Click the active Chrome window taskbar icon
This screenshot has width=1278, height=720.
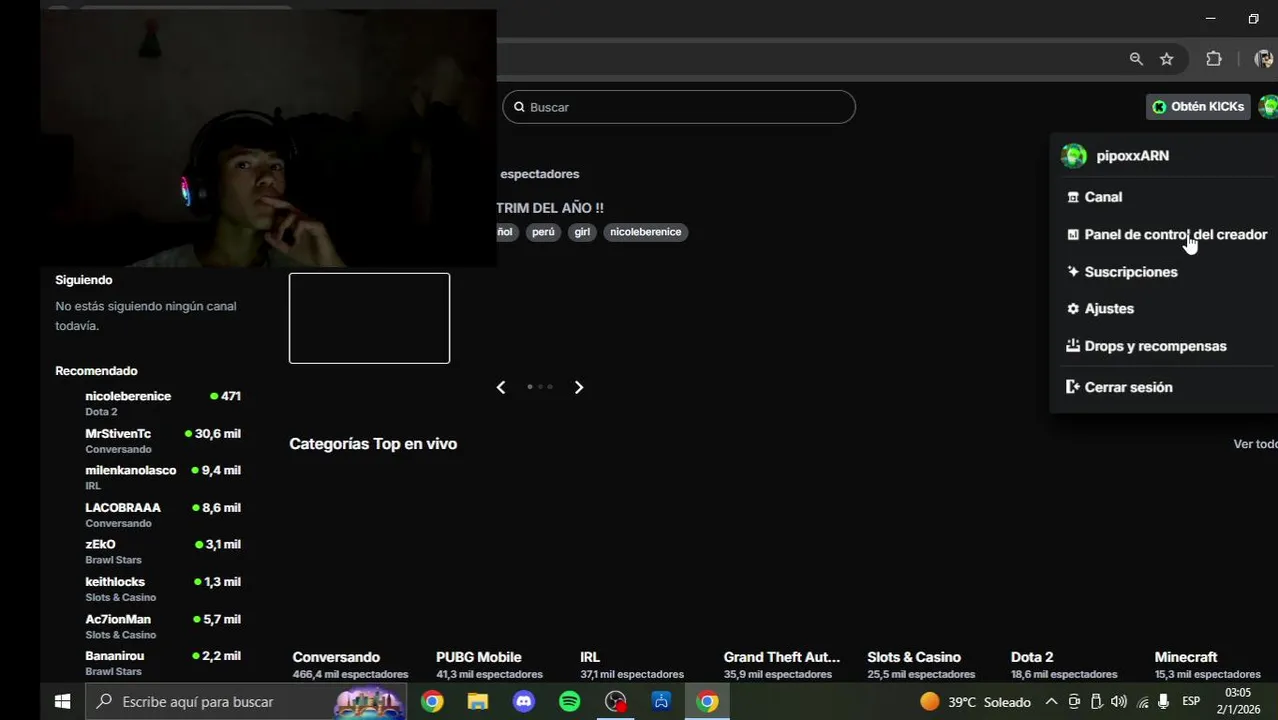[x=707, y=702]
